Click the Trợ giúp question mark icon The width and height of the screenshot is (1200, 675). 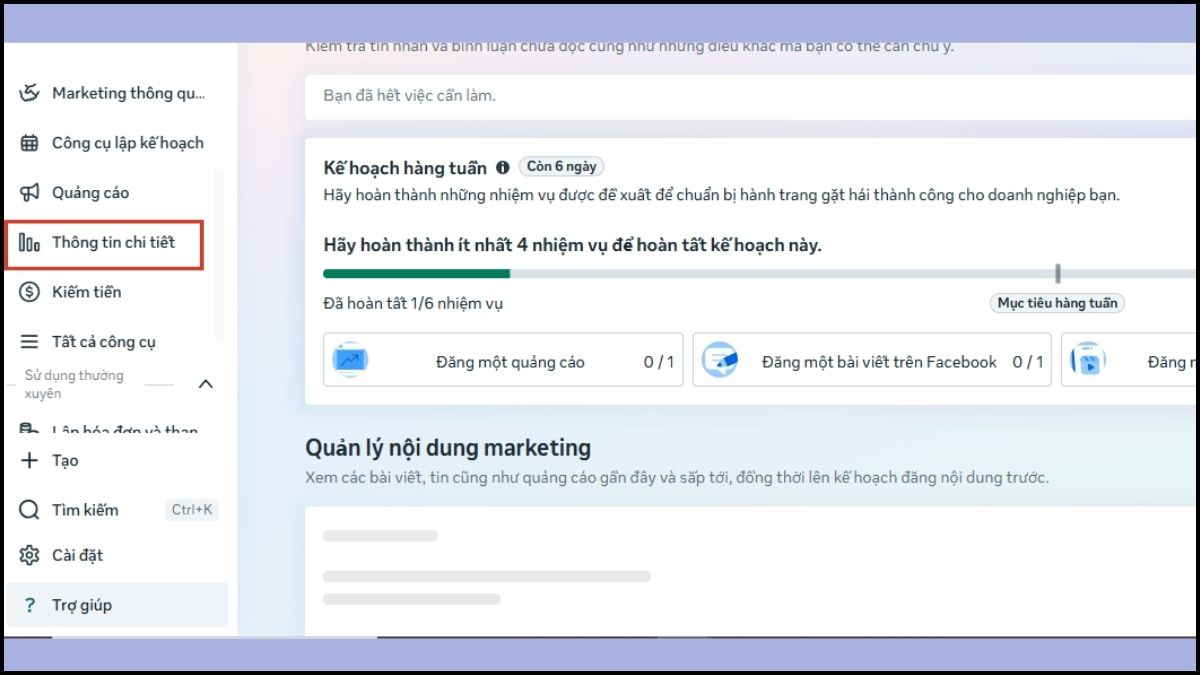pyautogui.click(x=30, y=606)
